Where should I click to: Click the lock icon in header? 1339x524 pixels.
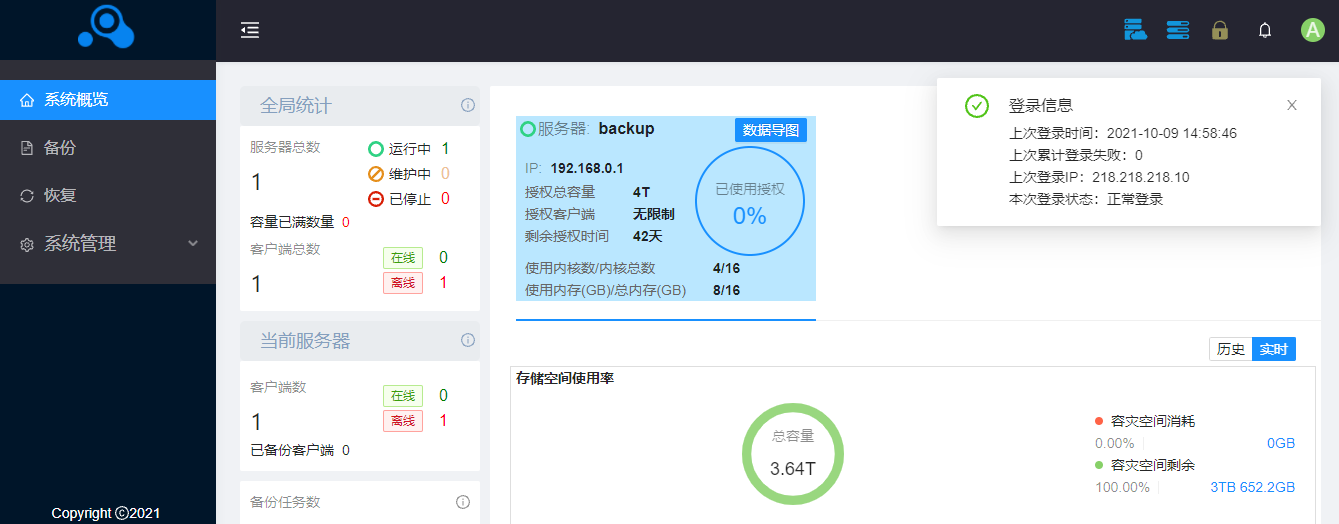pyautogui.click(x=1219, y=30)
